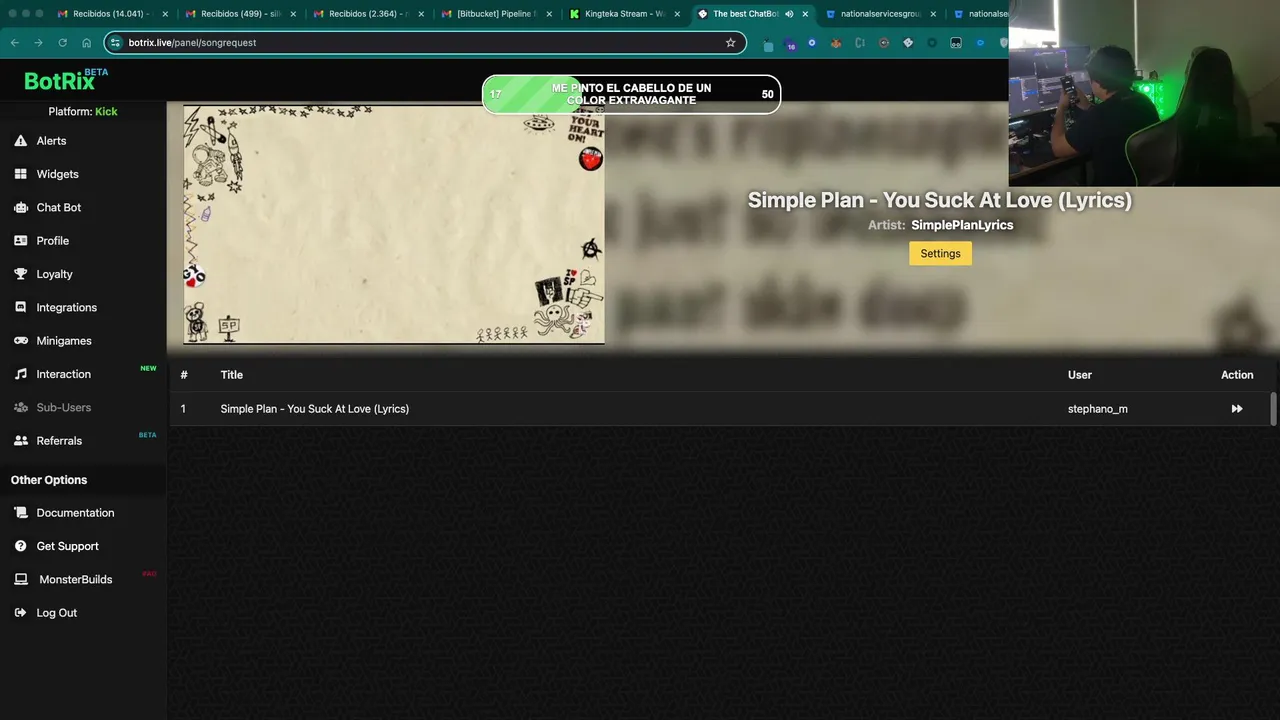Screen dimensions: 1280x720
Task: Open the Widgets grid icon
Action: tap(20, 174)
